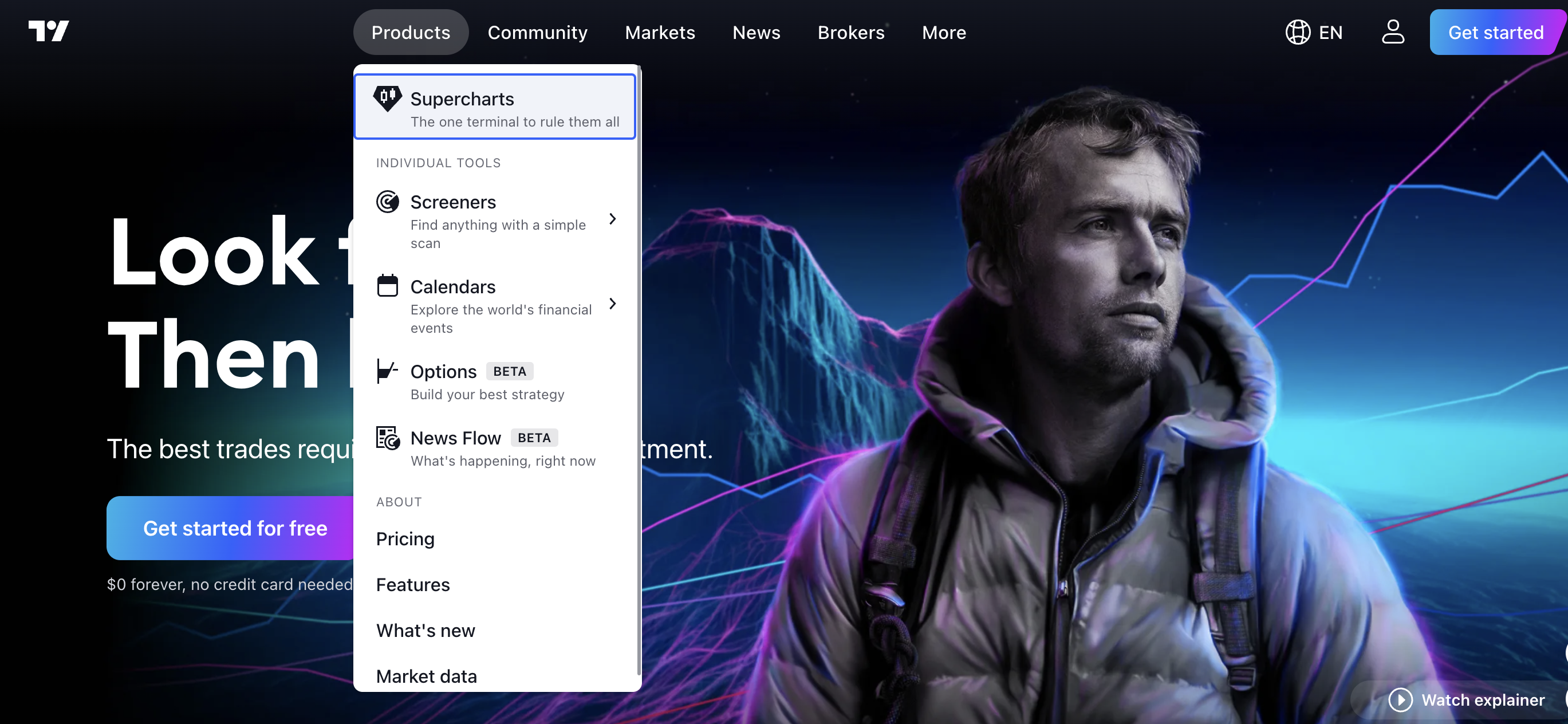
Task: Click the TradingView logo icon
Action: [x=49, y=32]
